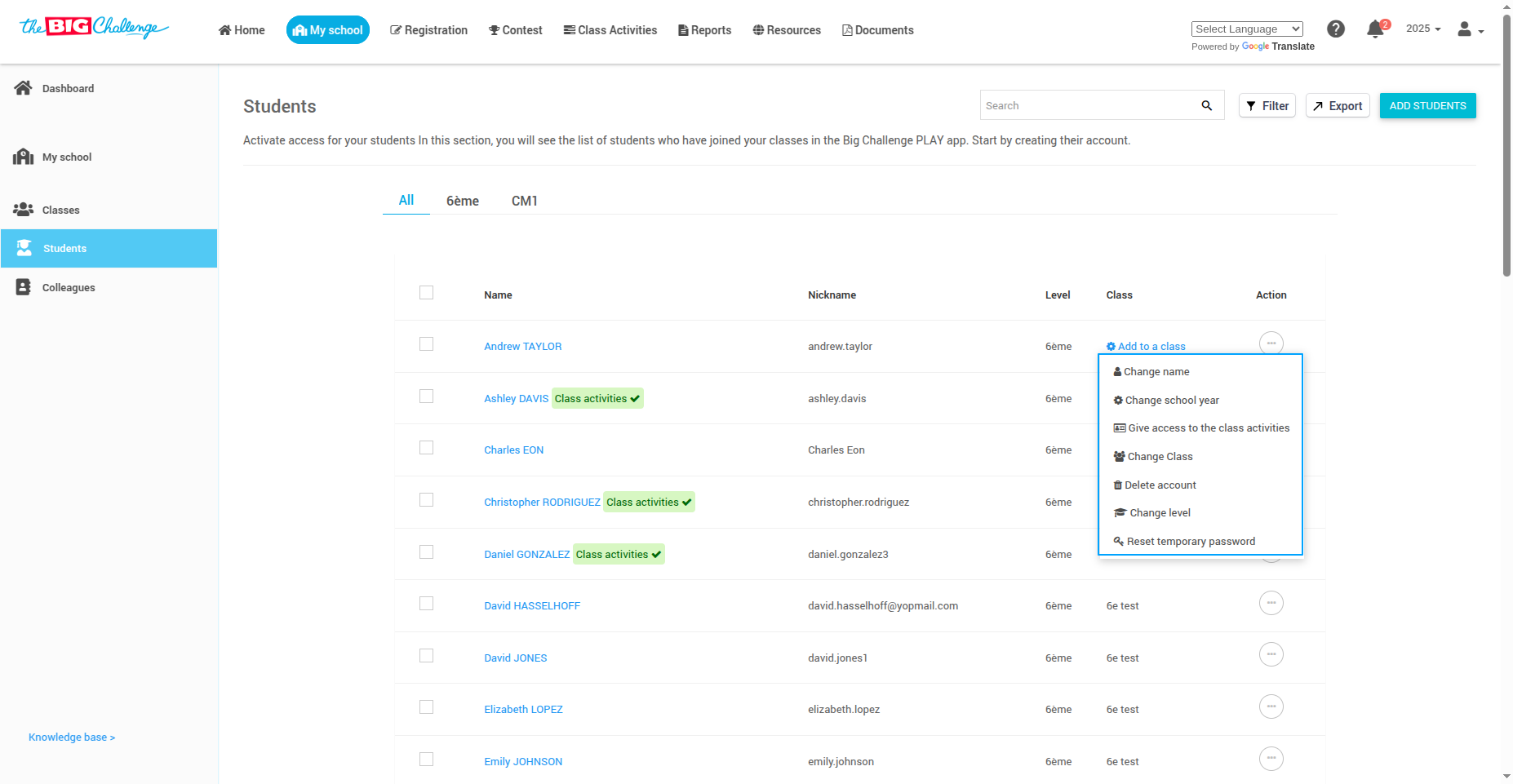Tick the select-all checkbox in header

pos(426,293)
